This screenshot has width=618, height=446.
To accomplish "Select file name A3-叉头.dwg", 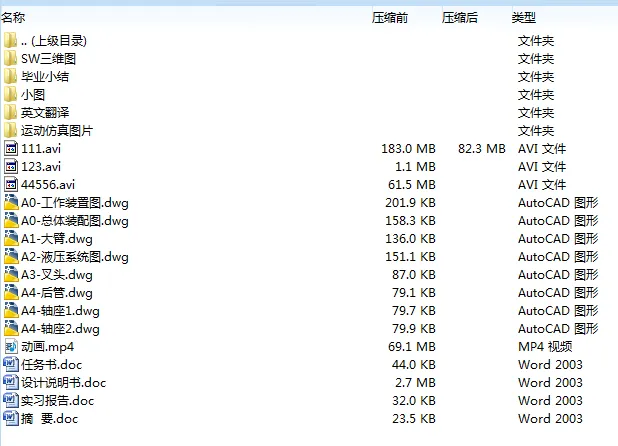I will point(57,275).
